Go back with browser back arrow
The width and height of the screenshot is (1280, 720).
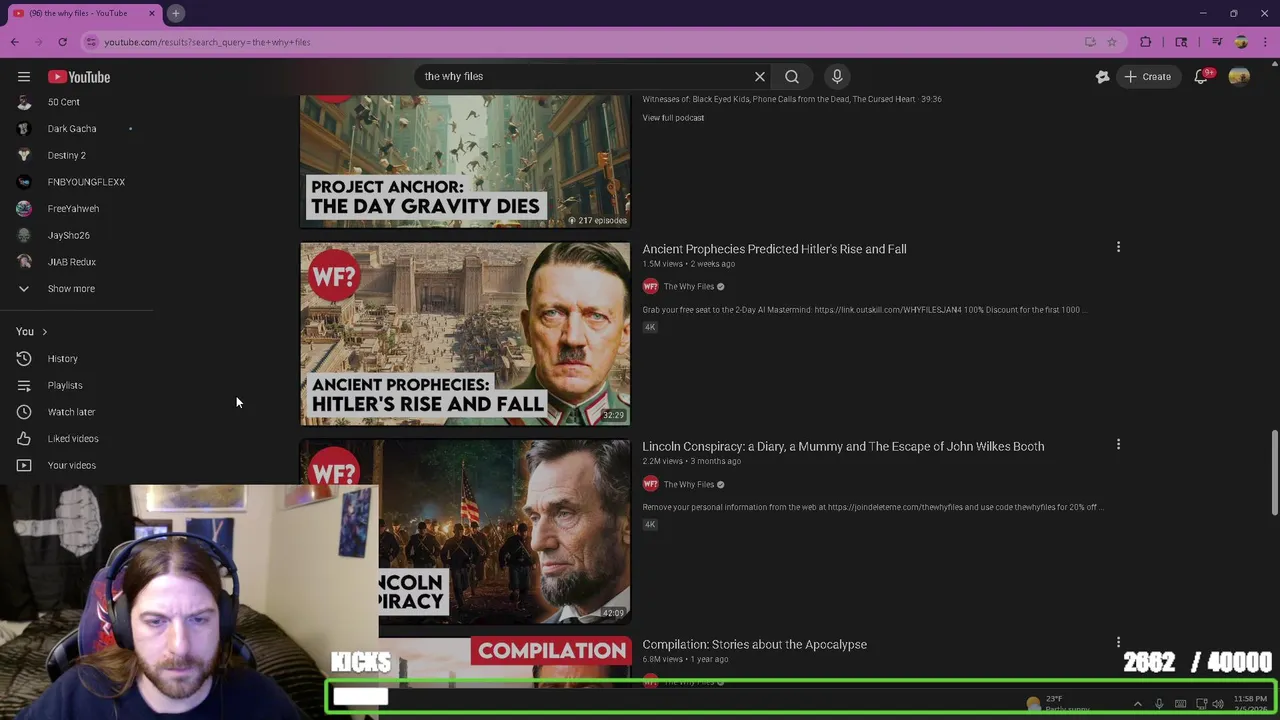pos(14,42)
